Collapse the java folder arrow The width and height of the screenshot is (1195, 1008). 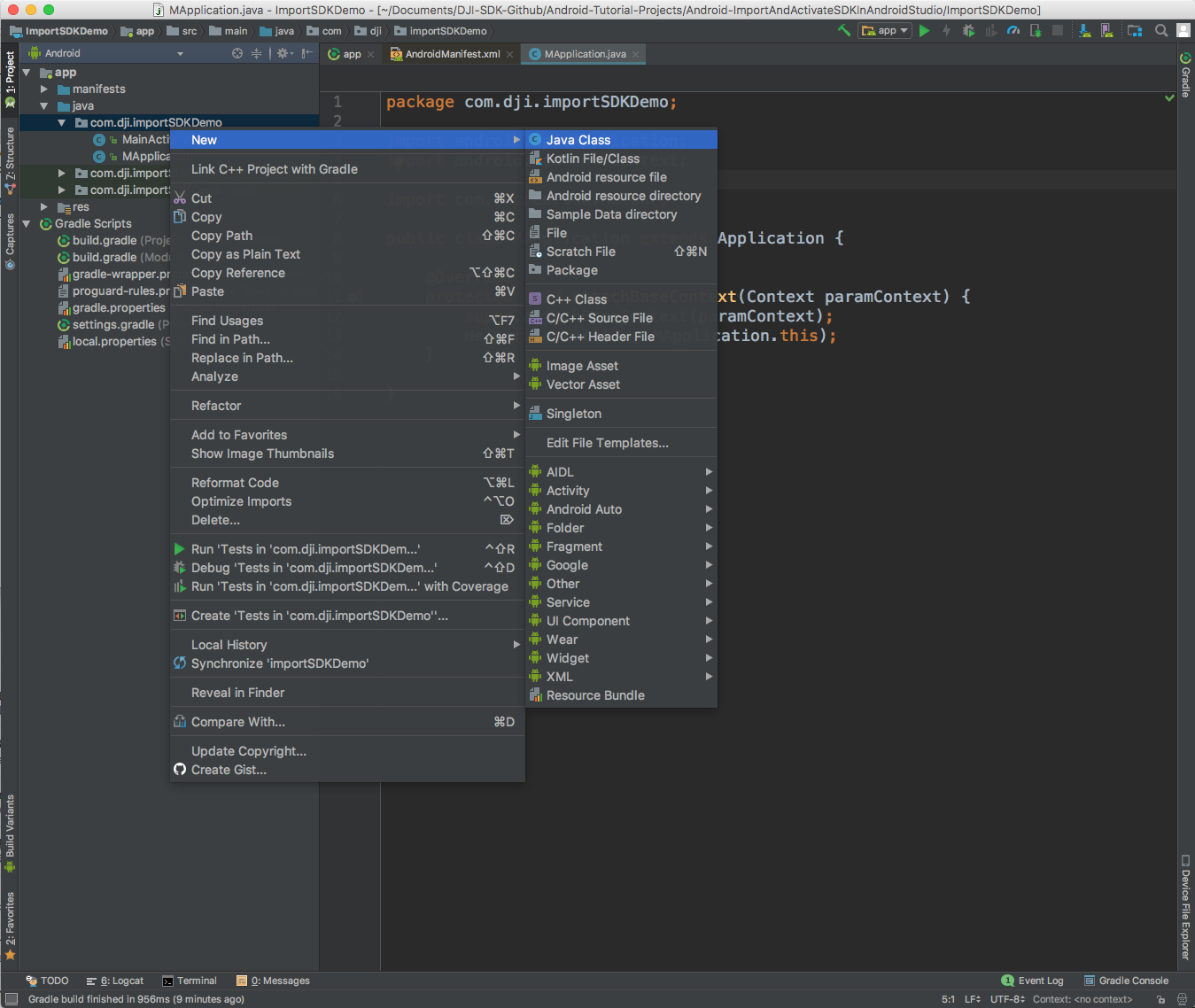(x=44, y=106)
